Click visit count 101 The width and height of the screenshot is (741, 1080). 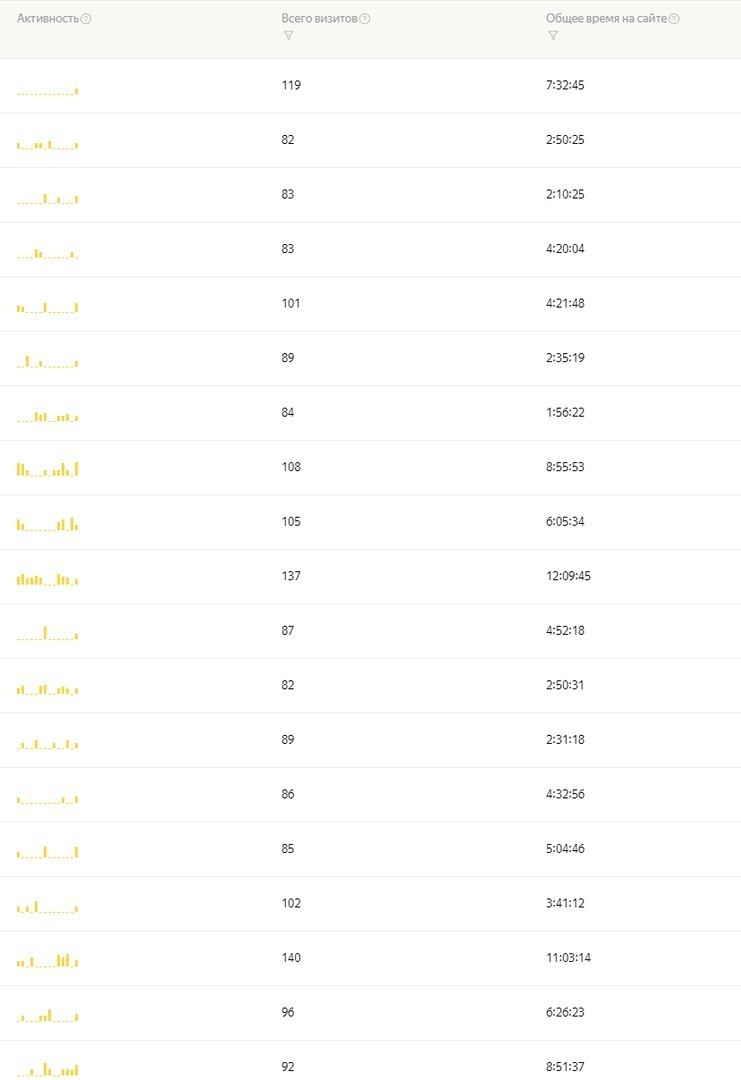[291, 303]
